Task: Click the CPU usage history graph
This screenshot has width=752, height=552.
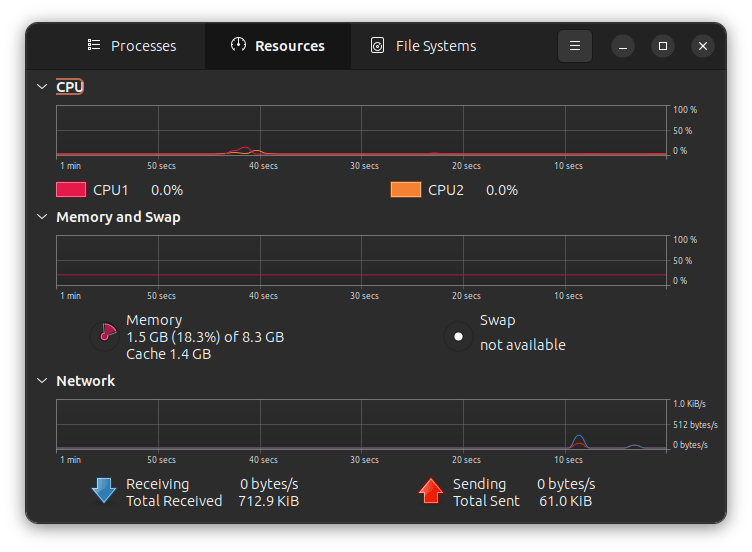Action: (361, 130)
